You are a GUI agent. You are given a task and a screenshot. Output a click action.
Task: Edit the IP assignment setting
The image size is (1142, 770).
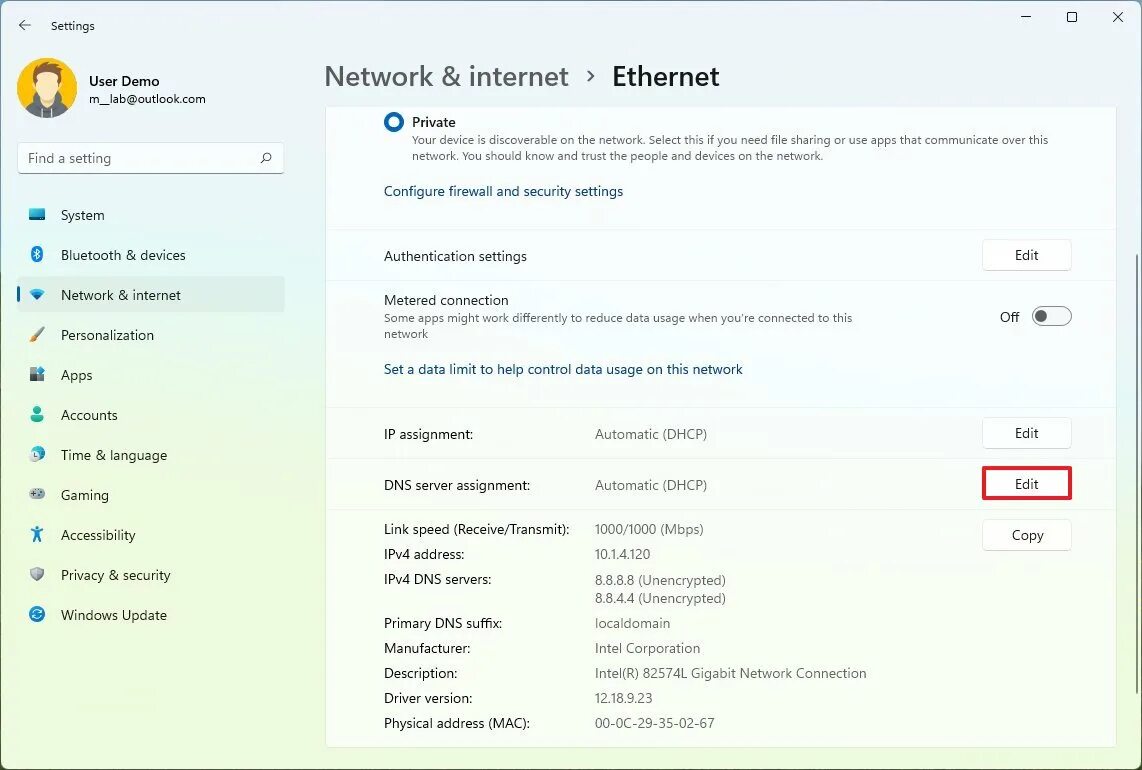1027,433
